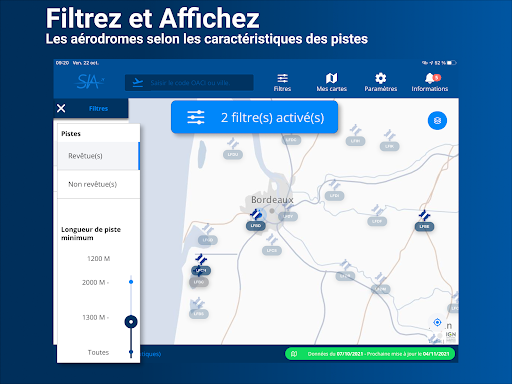The height and width of the screenshot is (384, 512).
Task: Select the greyed LFCD marker west of Bordeaux
Action: 208,240
